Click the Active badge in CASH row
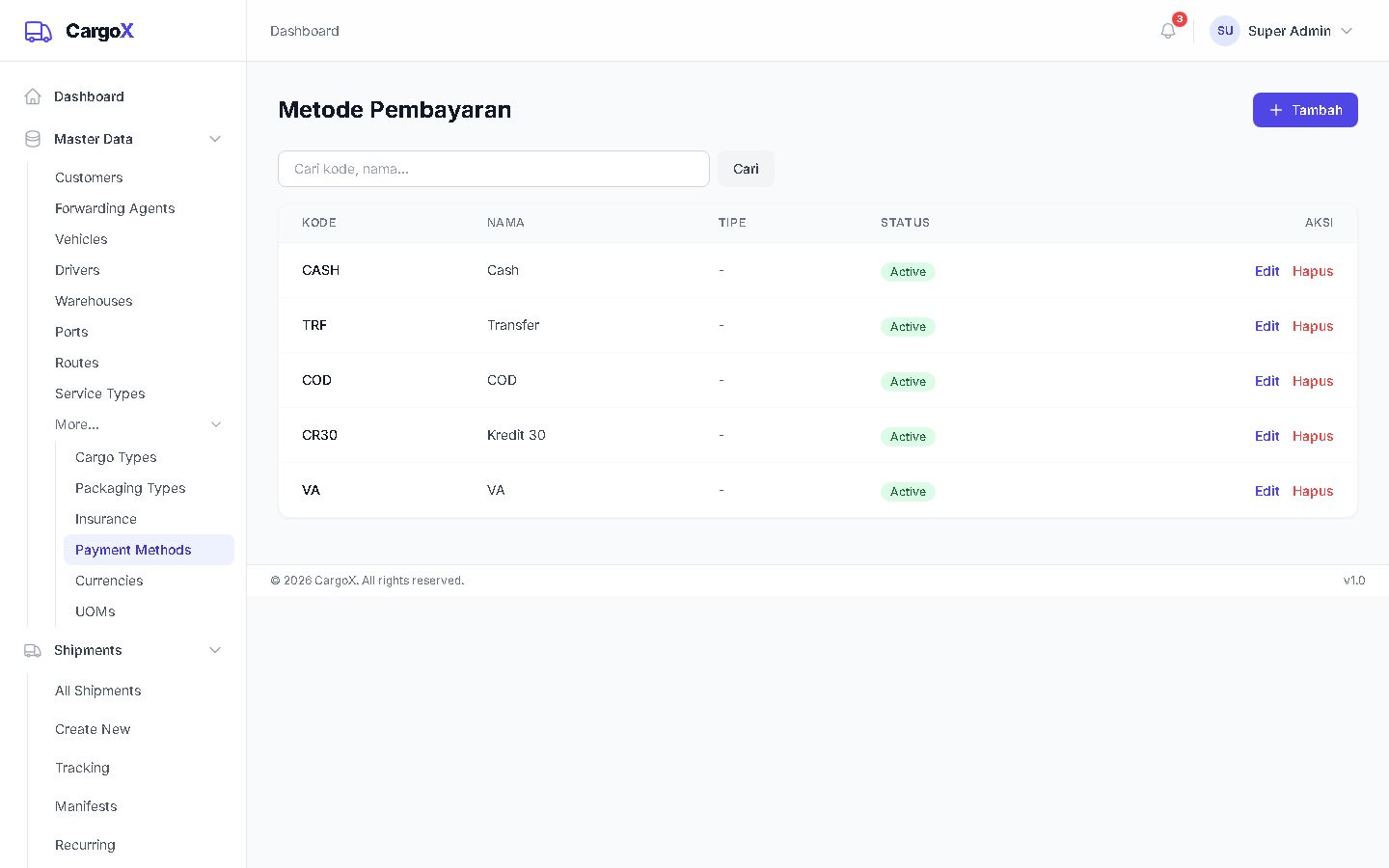The image size is (1389, 868). [908, 272]
